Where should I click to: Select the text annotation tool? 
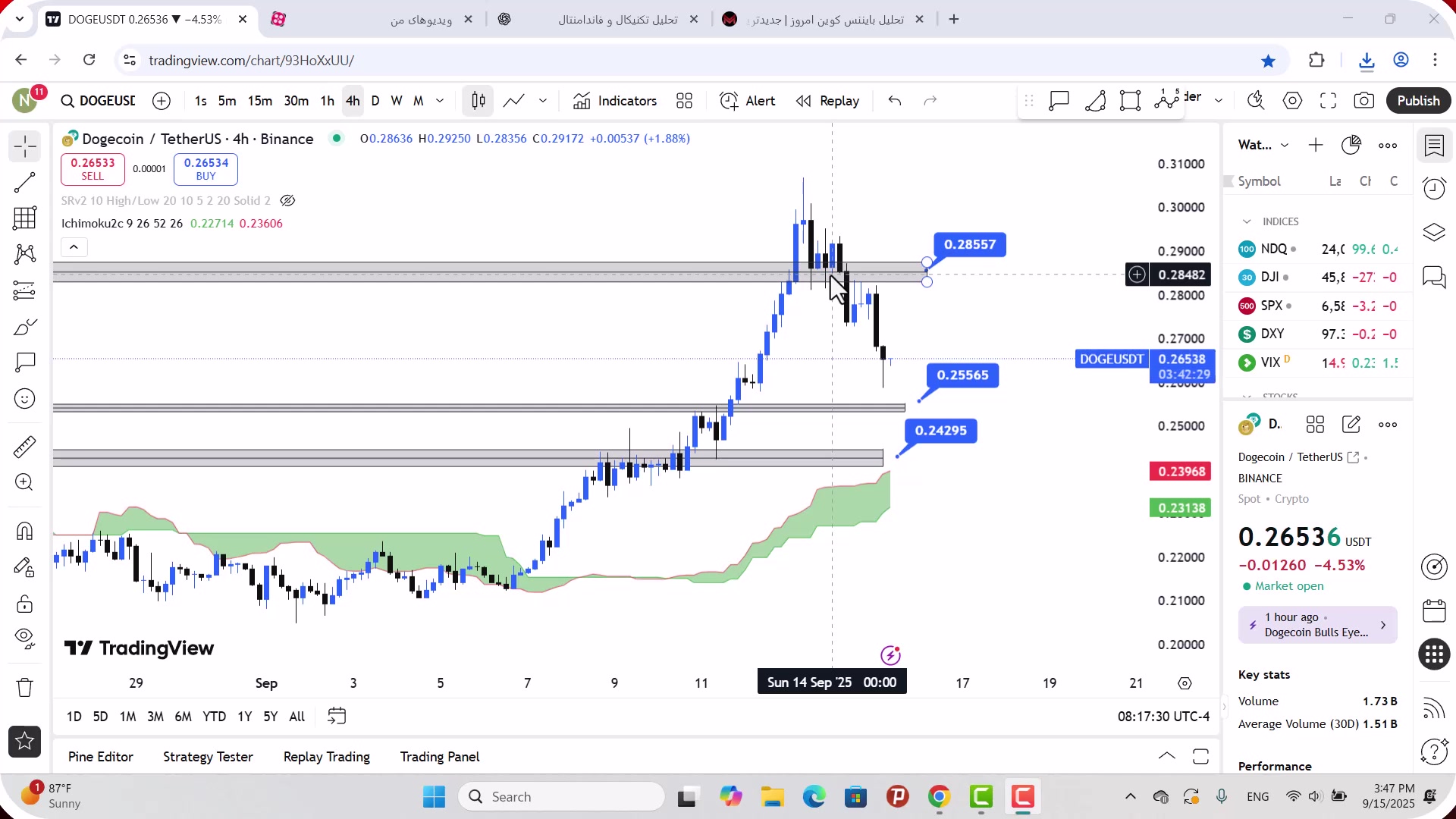[x=25, y=362]
